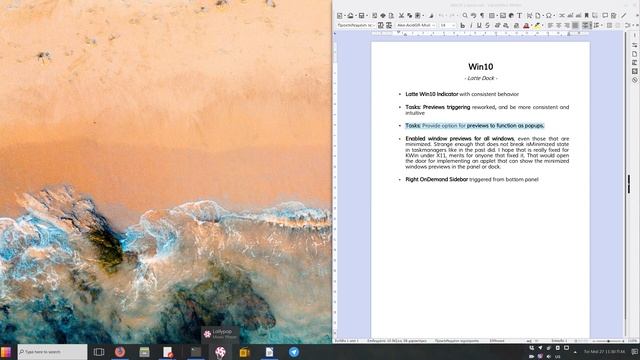The height and width of the screenshot is (360, 640).
Task: Click the font color icon
Action: [526, 26]
